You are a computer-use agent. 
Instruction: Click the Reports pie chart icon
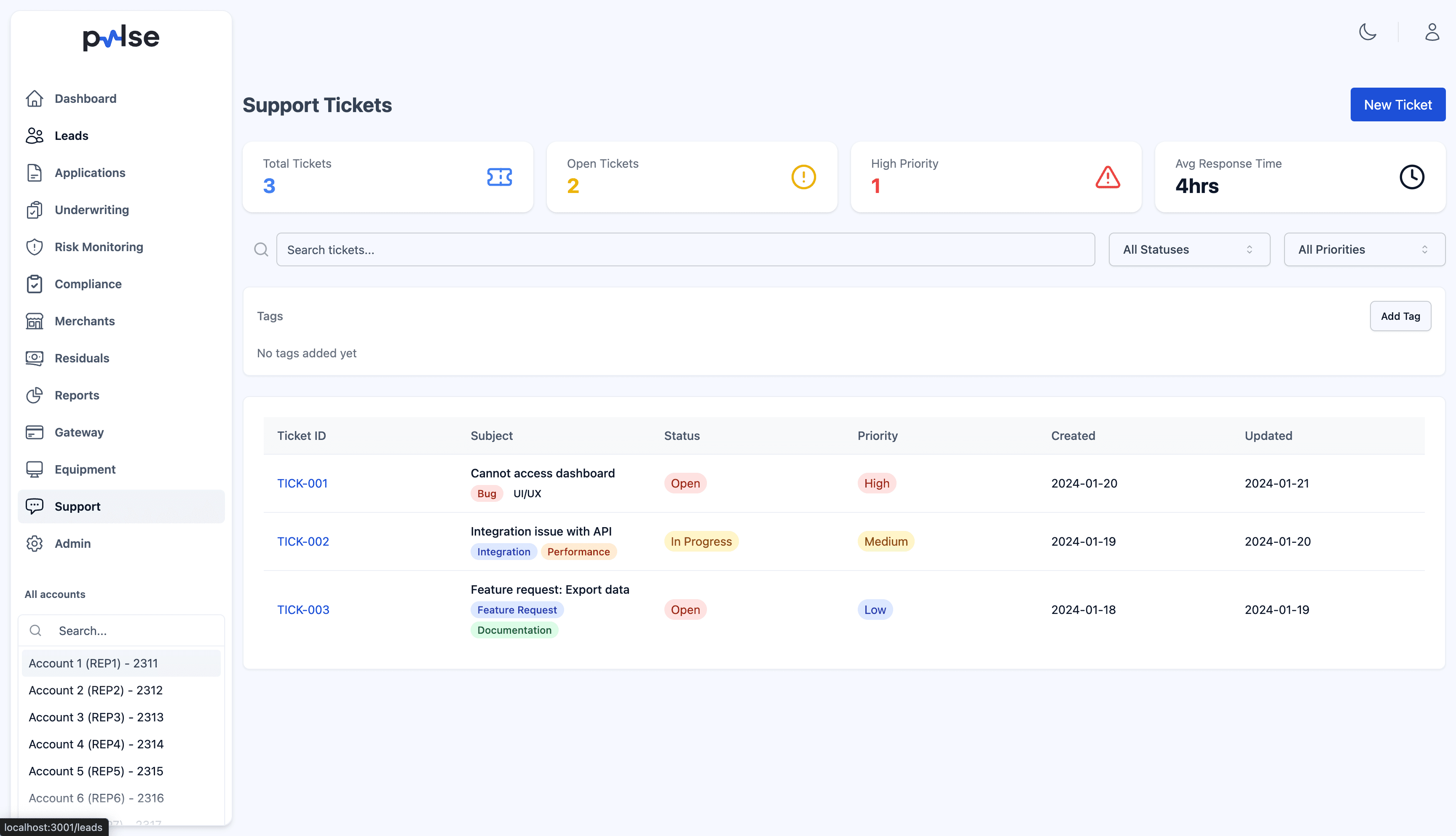[35, 395]
